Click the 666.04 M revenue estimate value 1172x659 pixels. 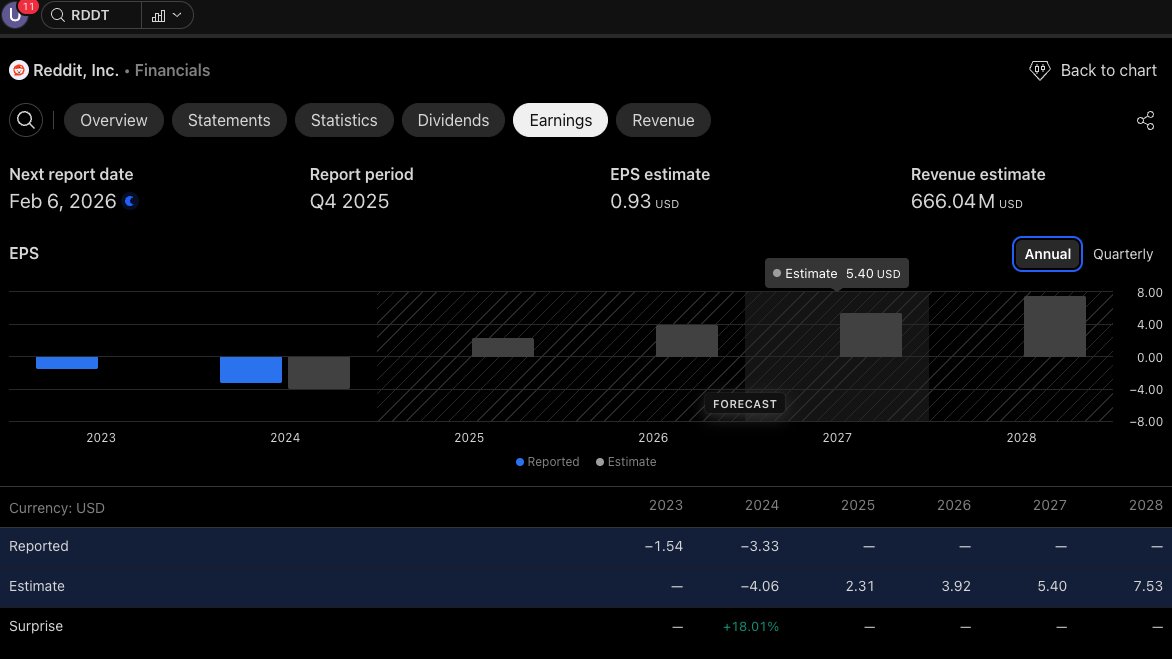coord(966,201)
